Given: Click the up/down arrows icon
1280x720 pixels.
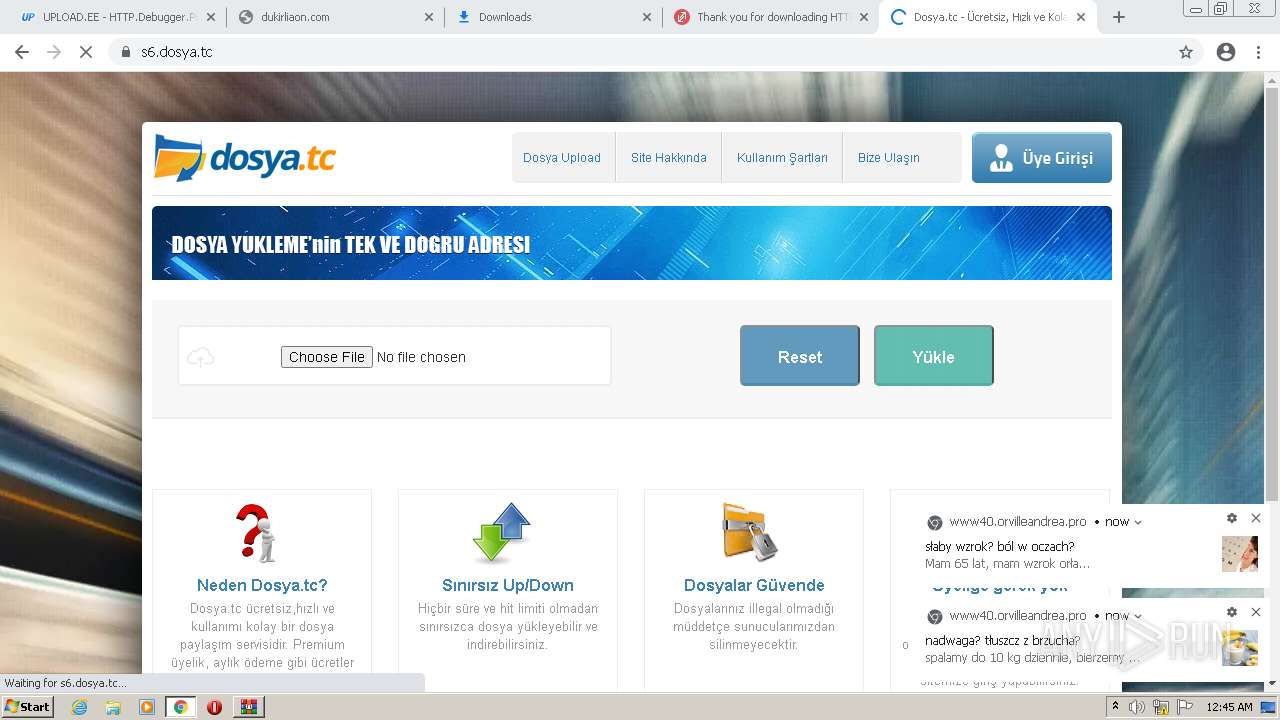Looking at the screenshot, I should point(502,533).
